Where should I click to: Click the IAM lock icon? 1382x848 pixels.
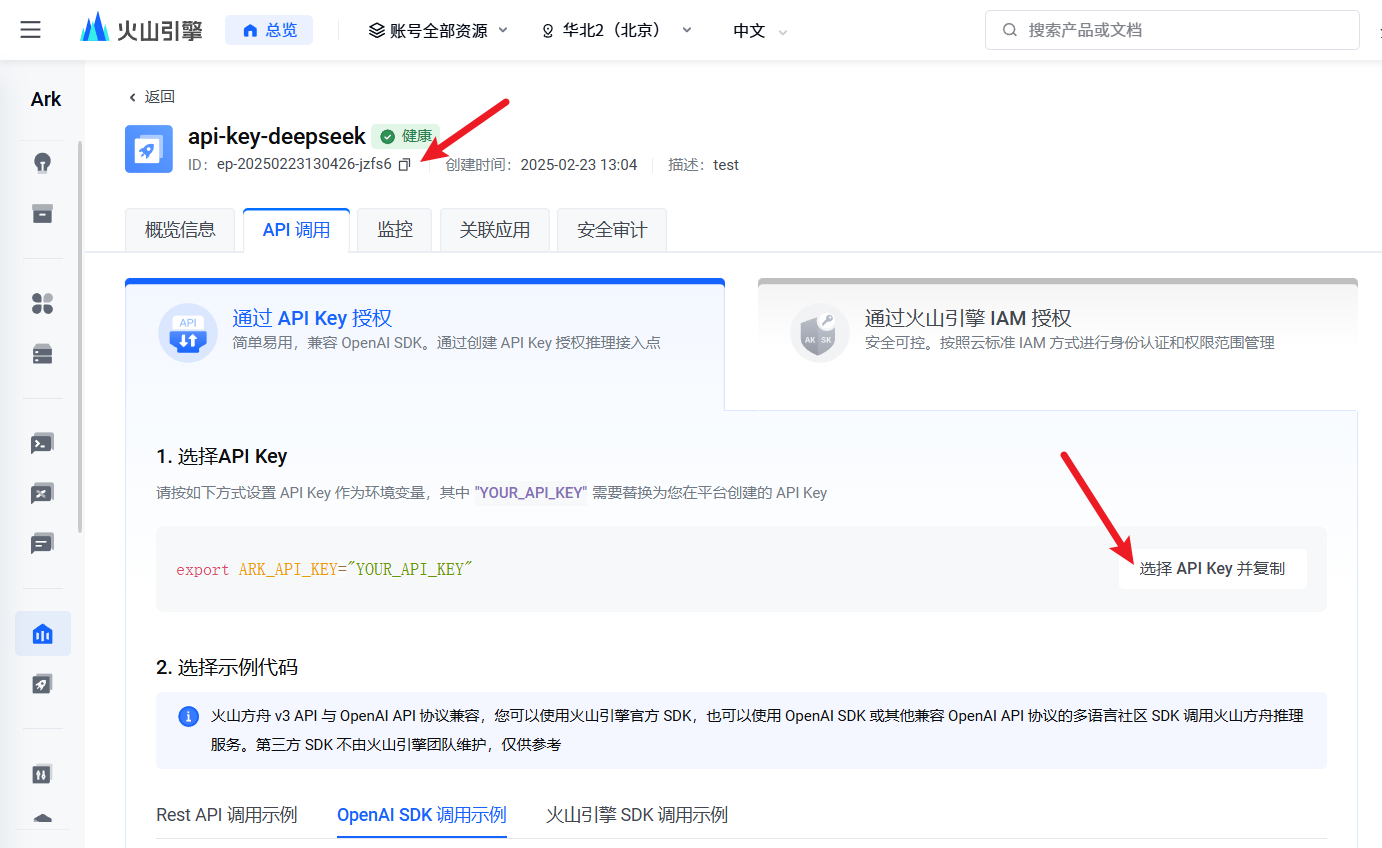tap(819, 334)
